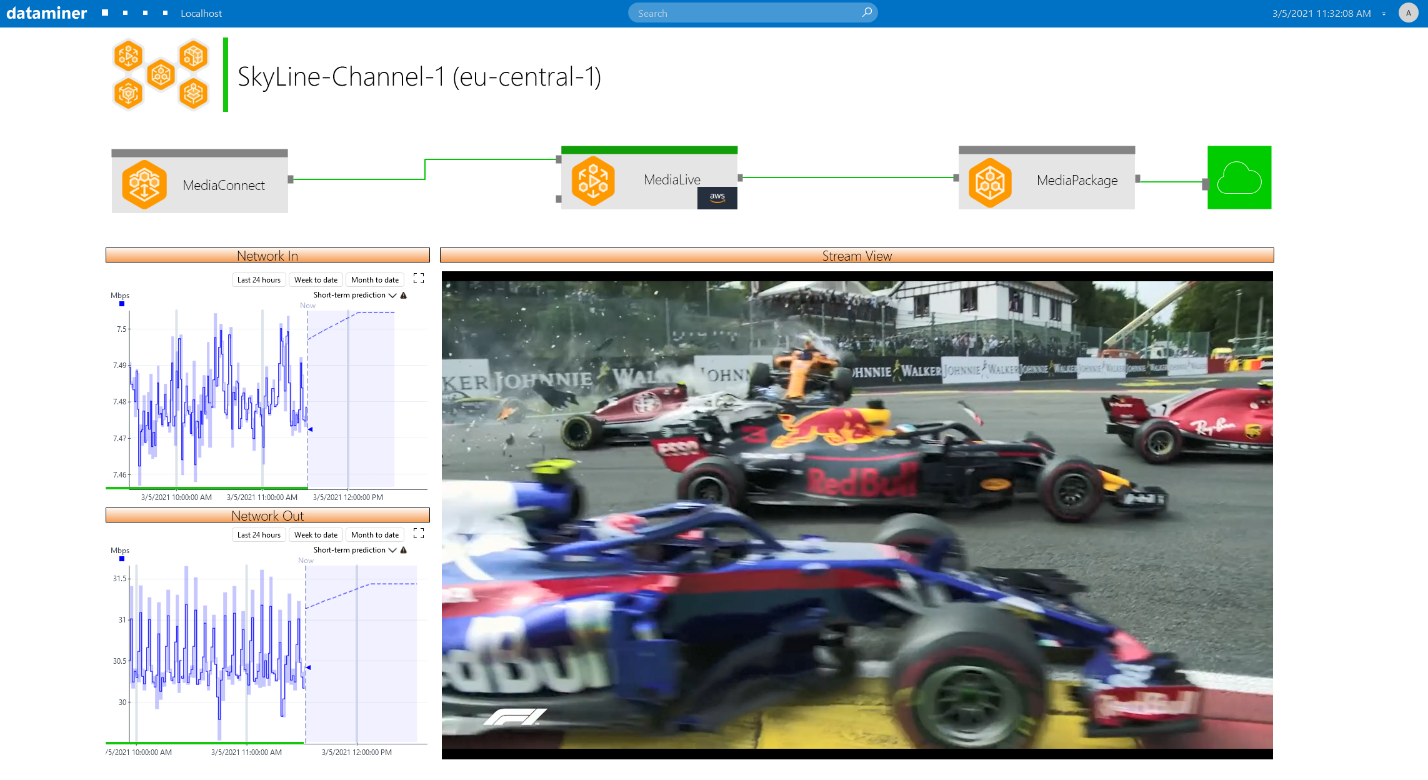1428x780 pixels.
Task: Show Week to date for Network Out
Action: 316,535
